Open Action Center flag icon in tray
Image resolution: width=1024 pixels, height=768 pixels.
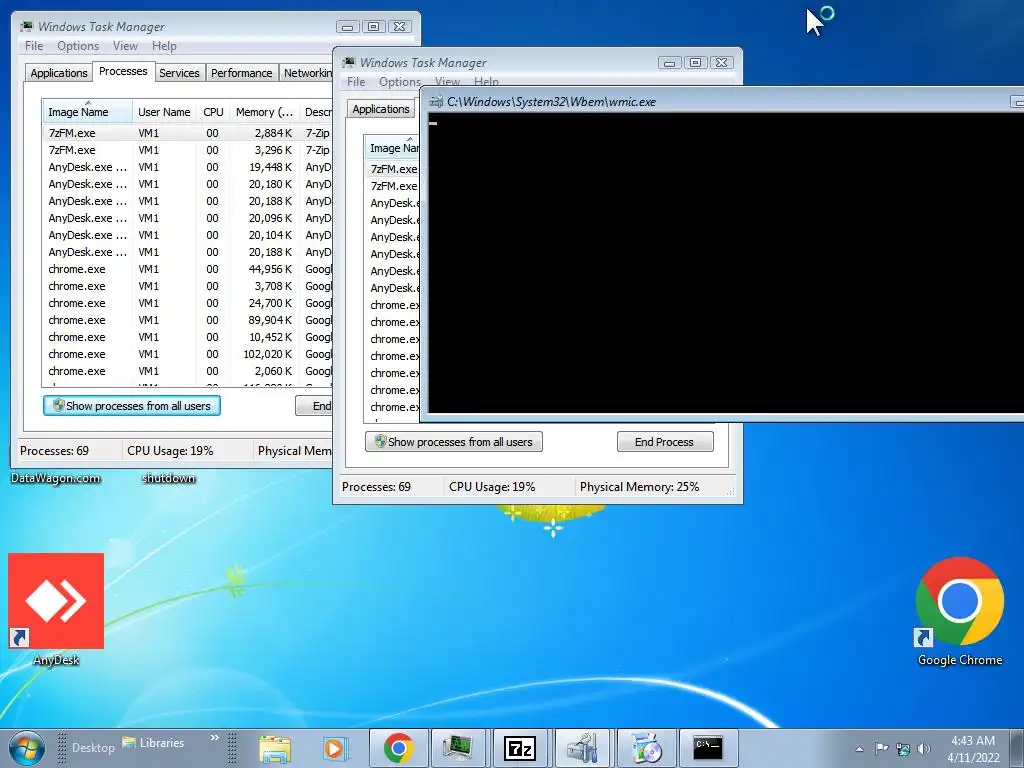coord(881,749)
